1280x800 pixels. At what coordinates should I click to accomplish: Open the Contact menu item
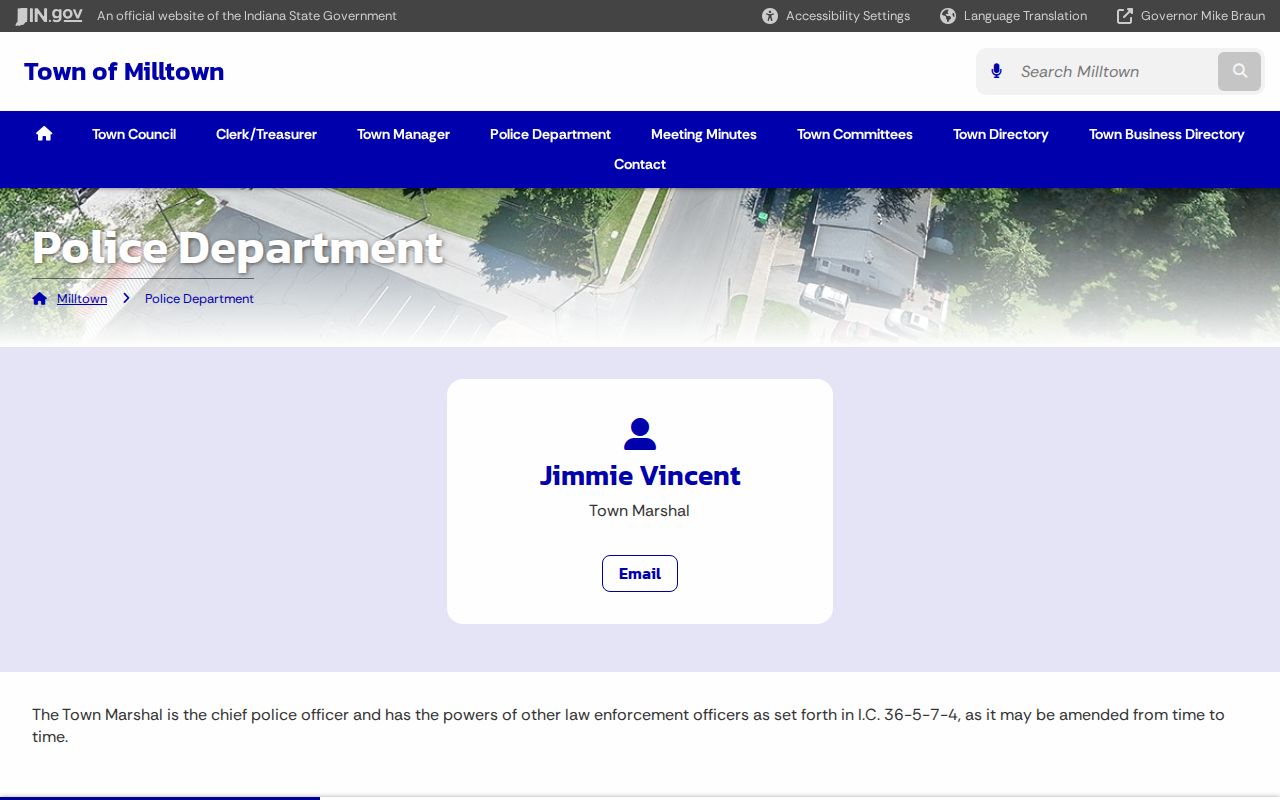[640, 164]
